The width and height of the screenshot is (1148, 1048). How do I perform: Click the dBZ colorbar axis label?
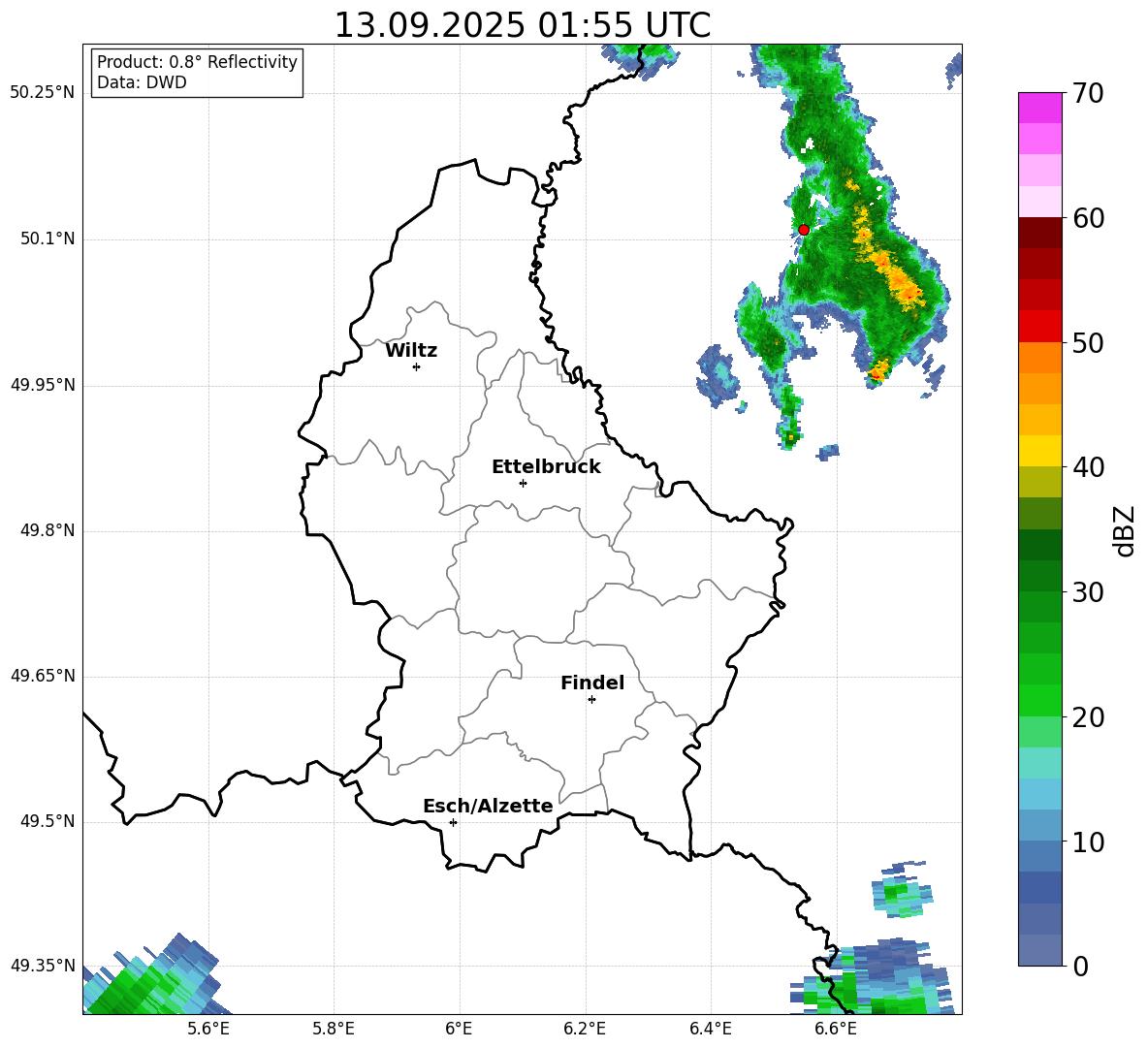tap(1123, 530)
